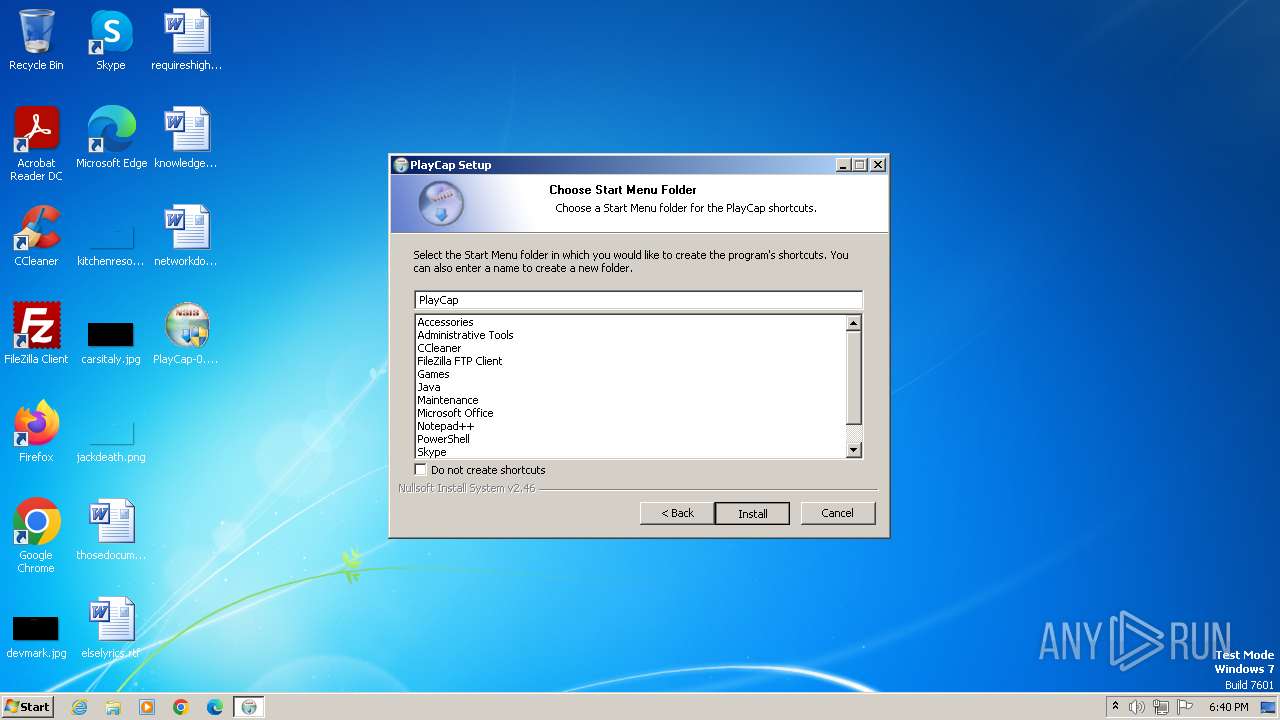Select the knowledge Word document icon
This screenshot has height=720, width=1280.
point(186,137)
